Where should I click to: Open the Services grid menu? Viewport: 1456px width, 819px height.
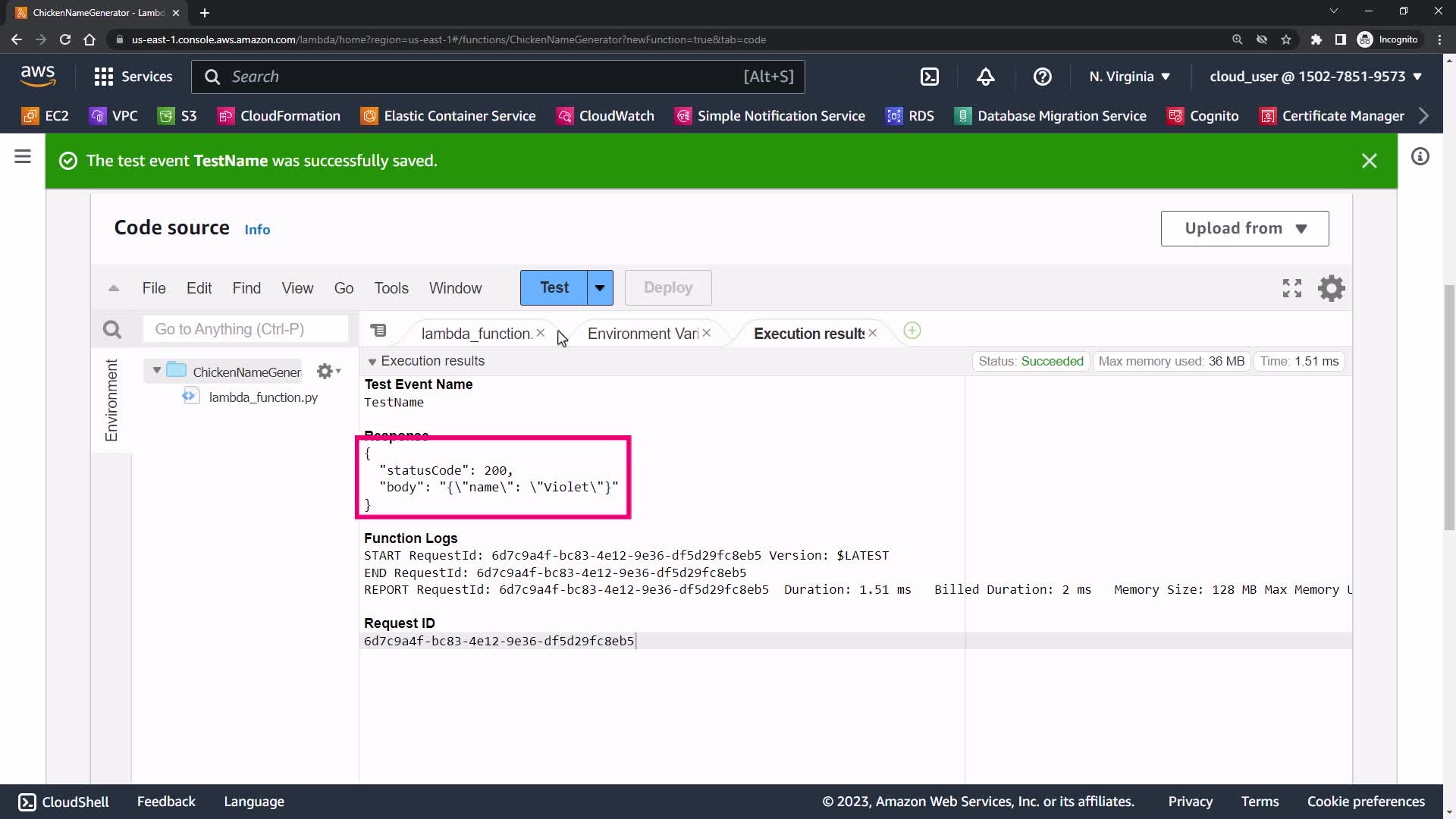click(133, 77)
